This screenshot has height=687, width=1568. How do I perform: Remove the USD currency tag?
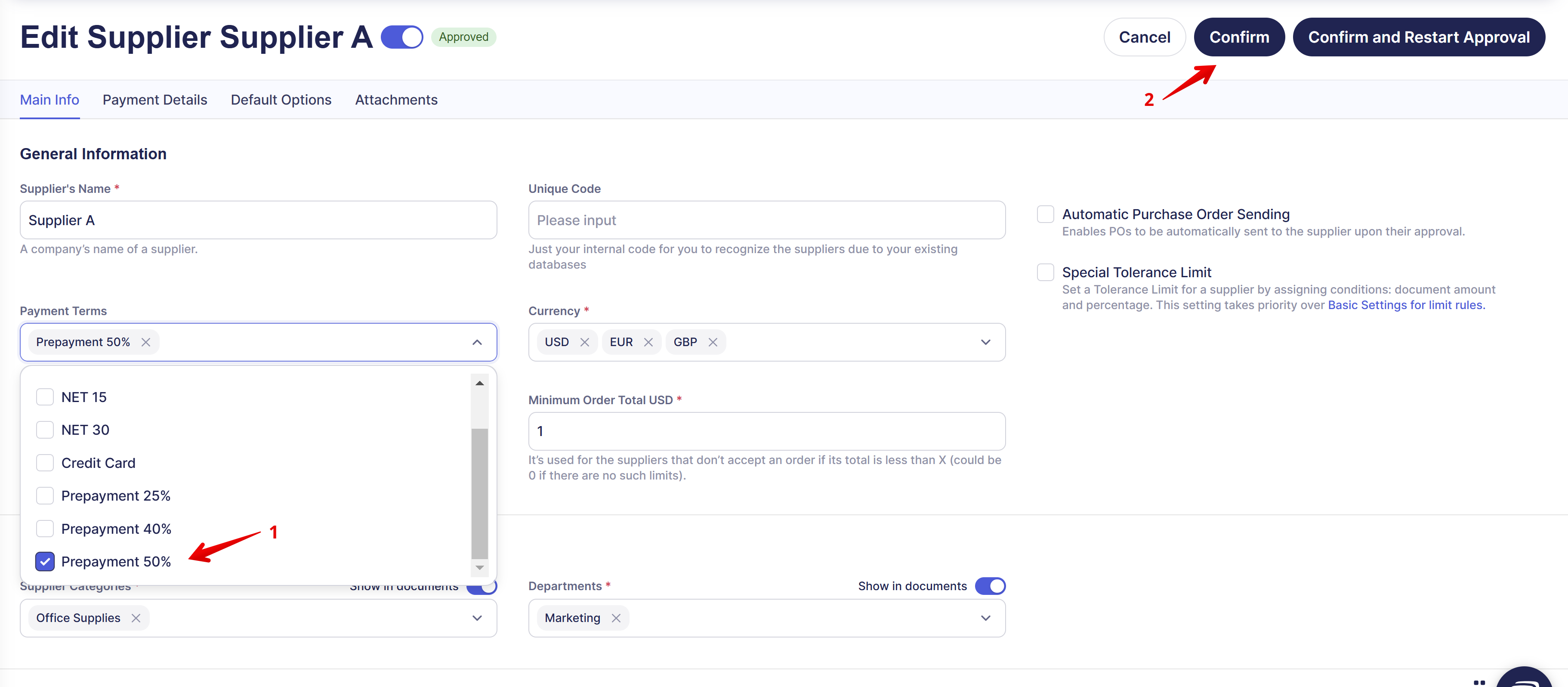click(584, 342)
